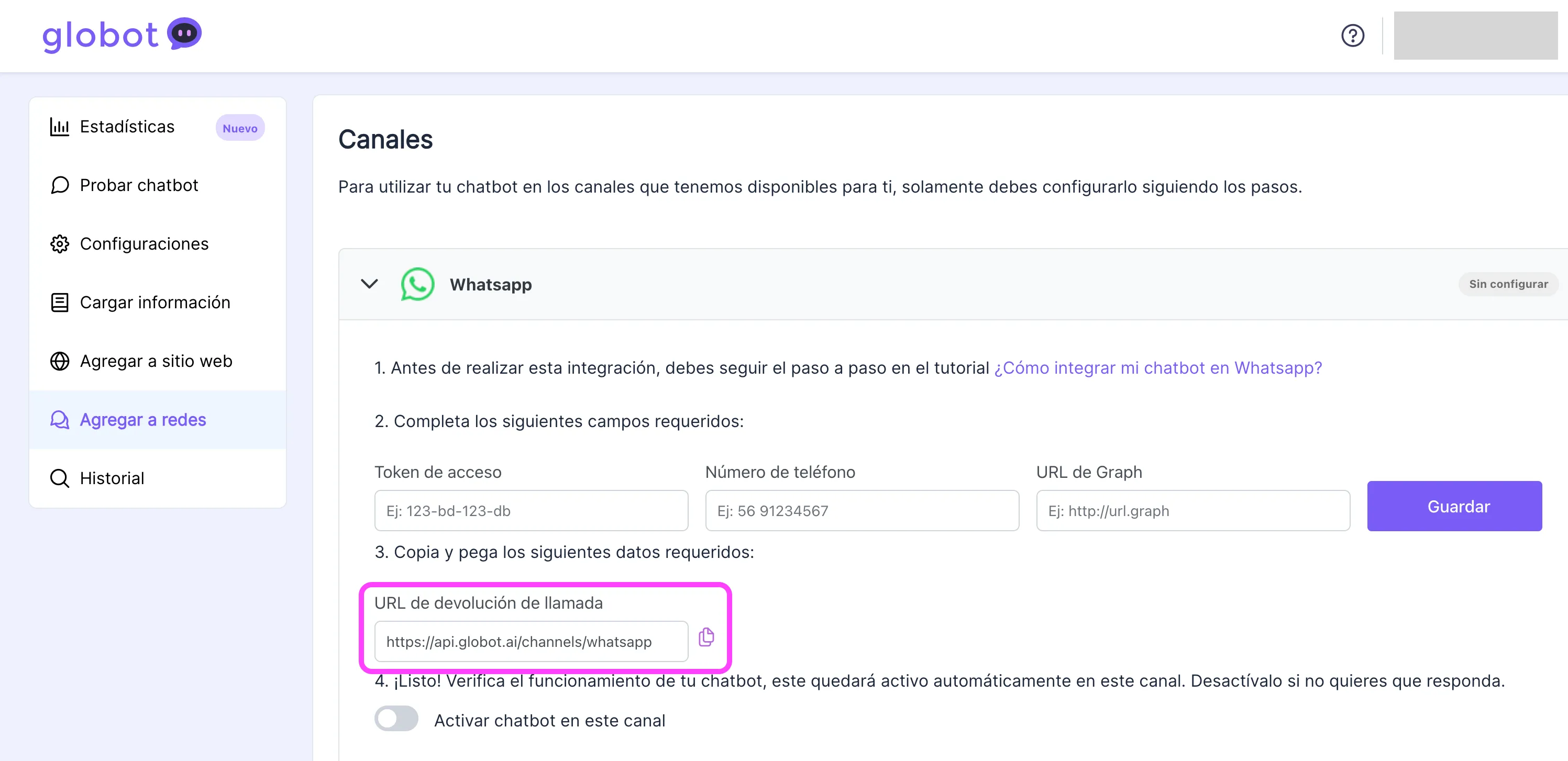Click the WhatsApp channel icon
The height and width of the screenshot is (761, 1568).
tap(417, 284)
